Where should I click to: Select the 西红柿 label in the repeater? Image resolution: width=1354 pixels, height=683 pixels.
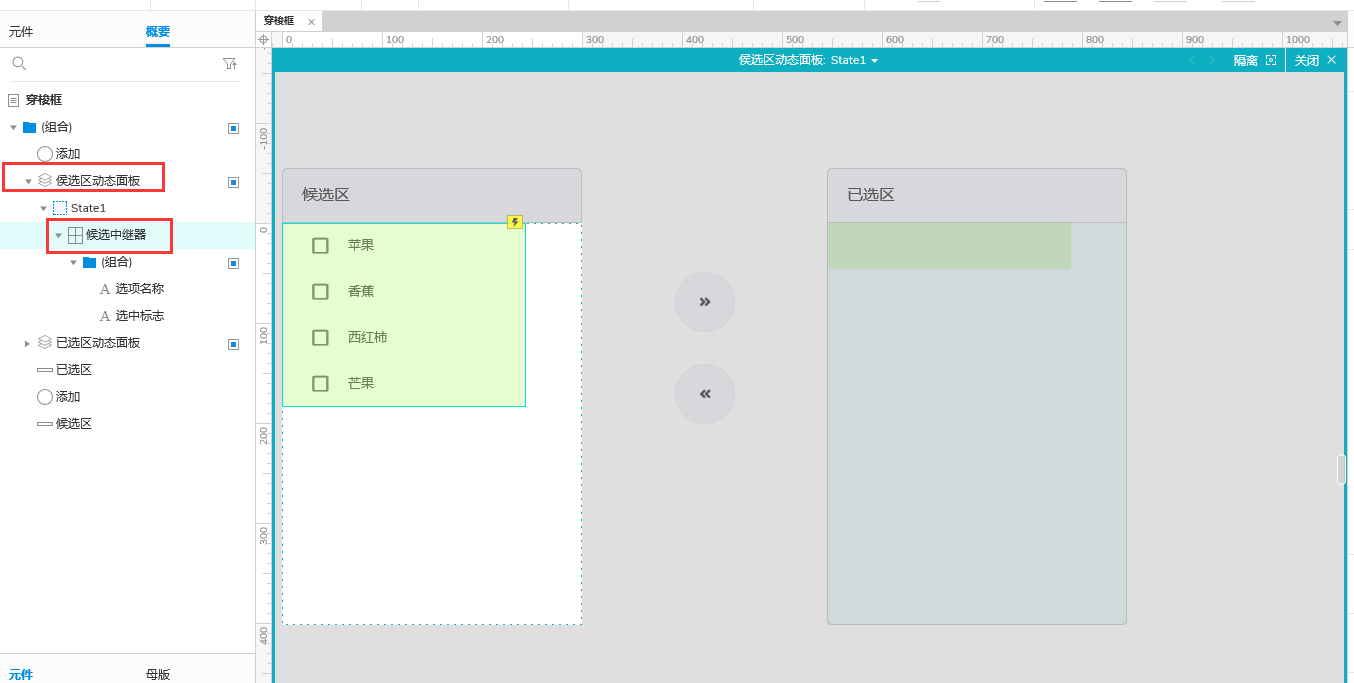367,338
